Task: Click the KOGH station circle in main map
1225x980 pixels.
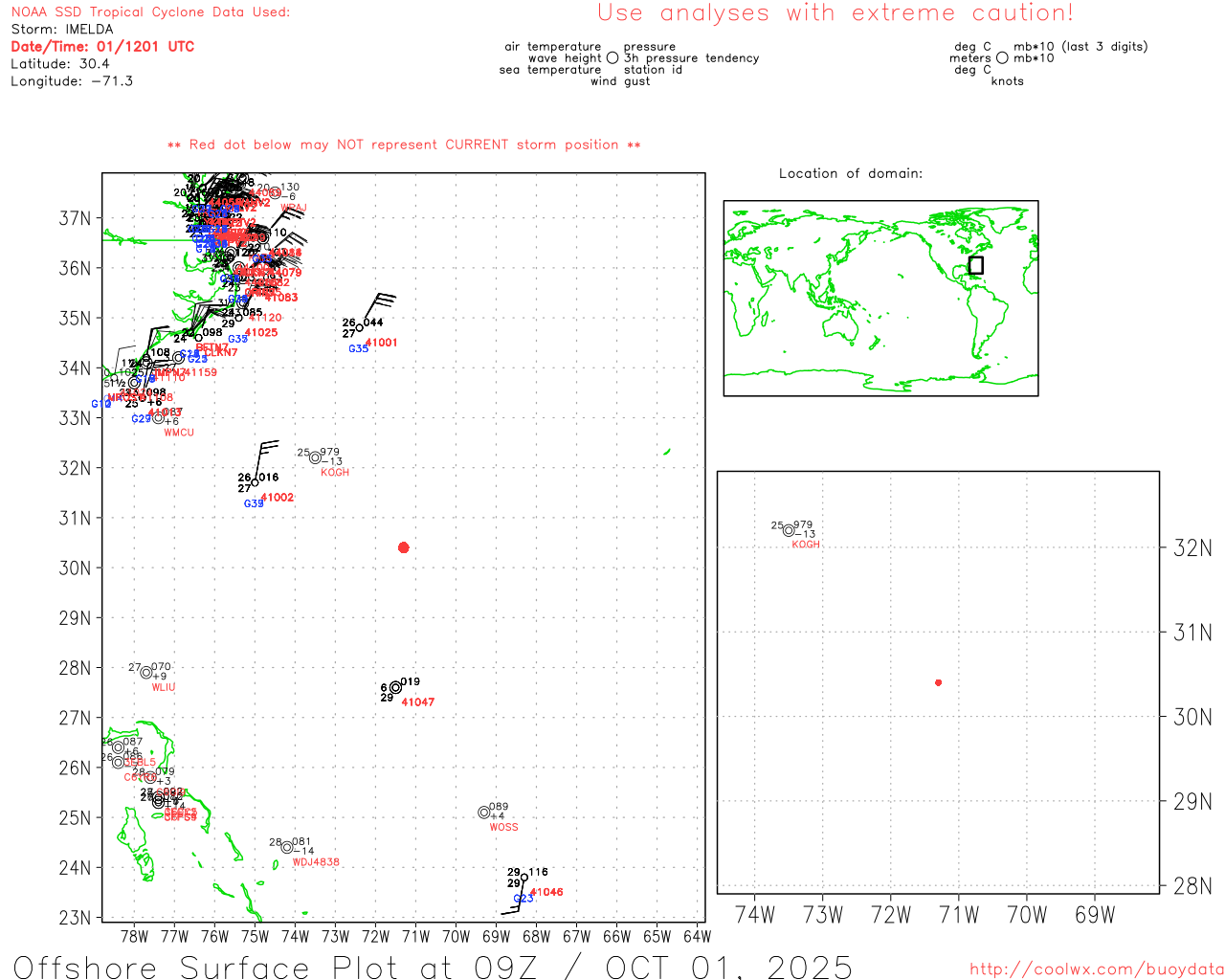Action: point(315,457)
